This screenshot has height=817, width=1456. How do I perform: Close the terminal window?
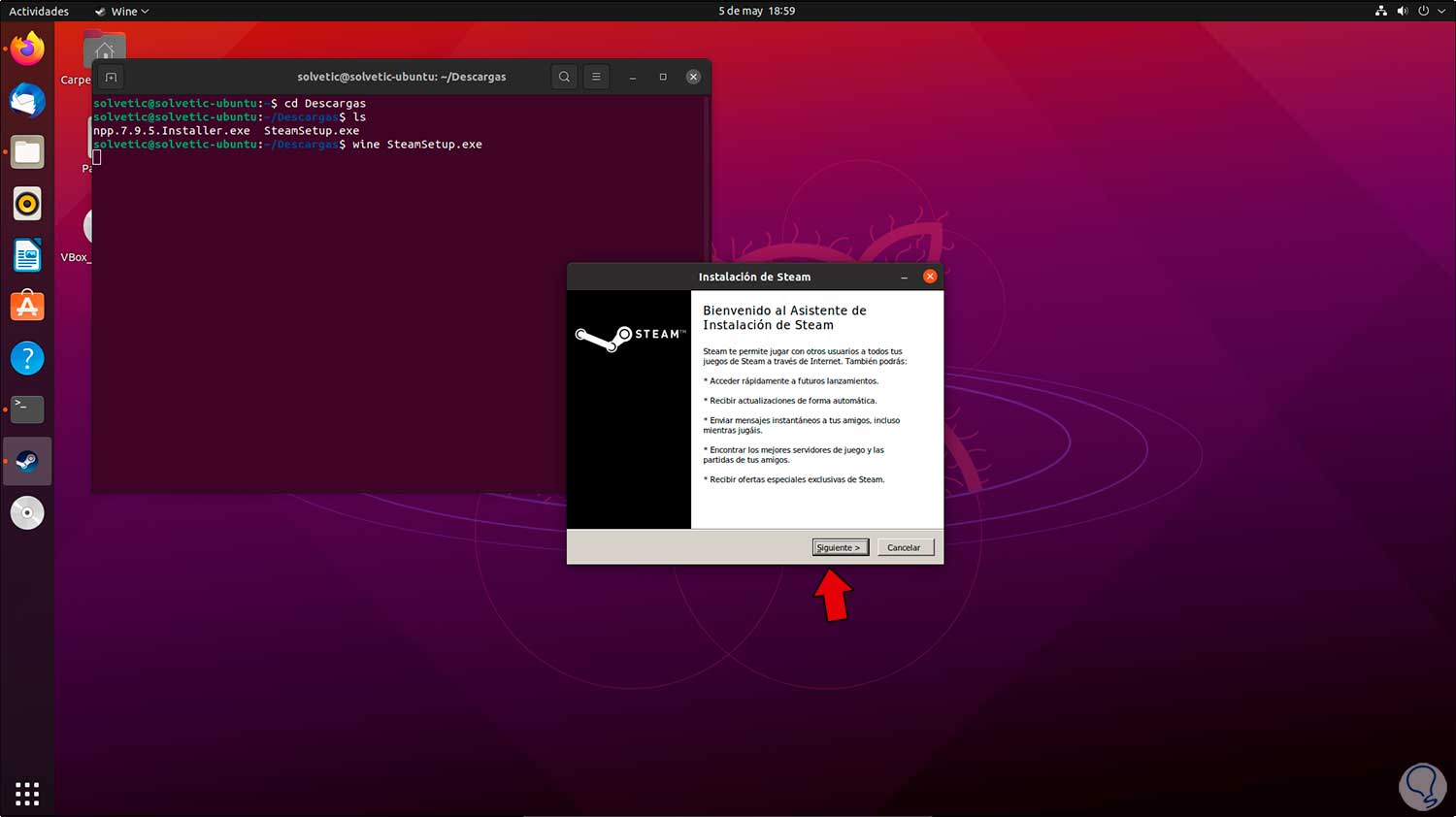[693, 77]
